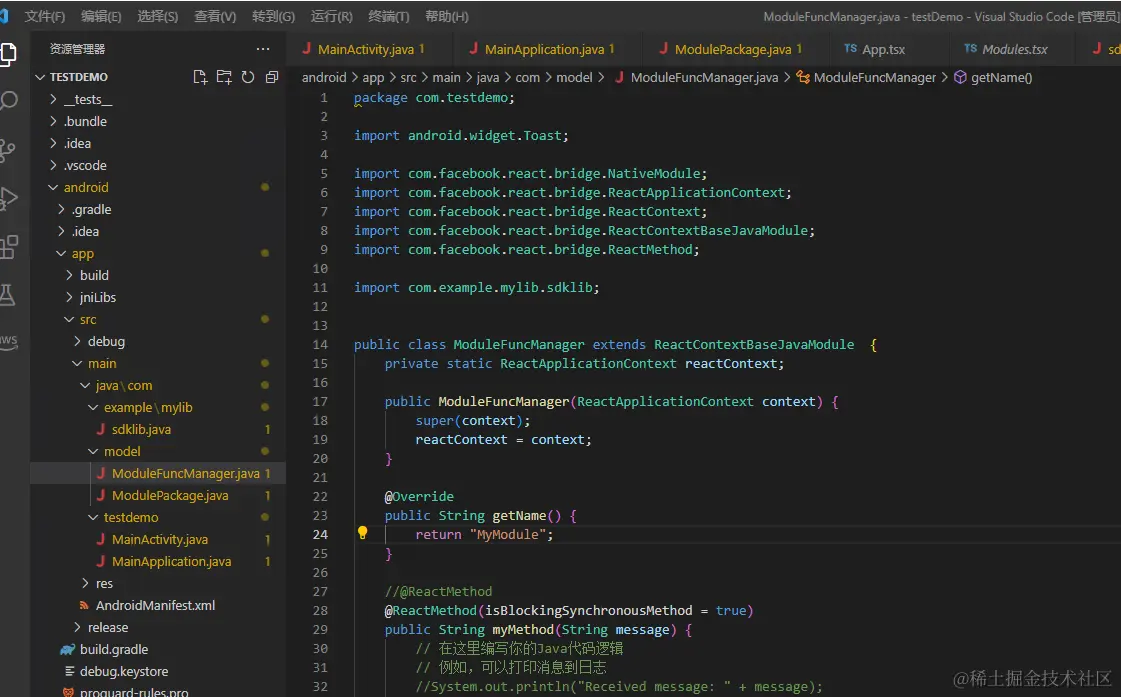Click the Java icon in MainActivity.java tab

pos(307,49)
